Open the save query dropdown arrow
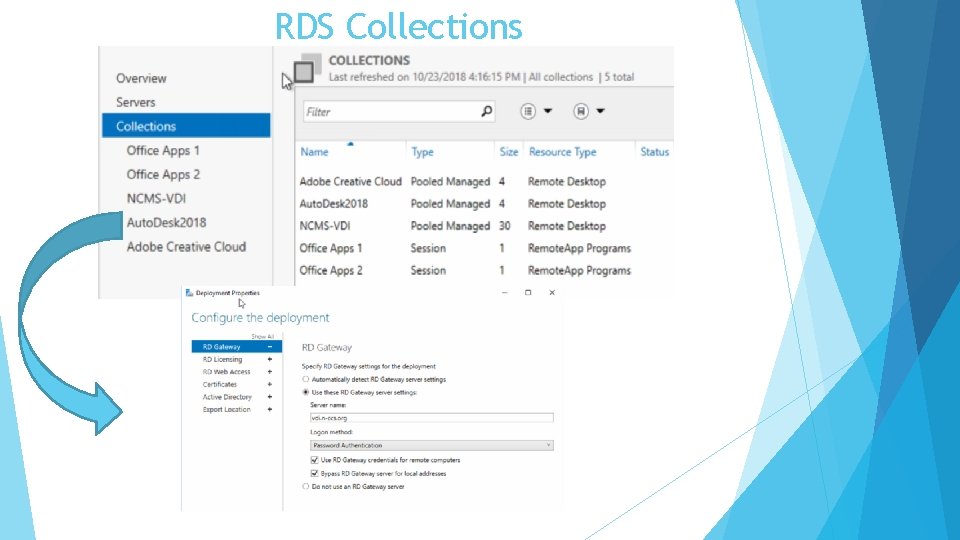Image resolution: width=960 pixels, height=540 pixels. coord(601,111)
